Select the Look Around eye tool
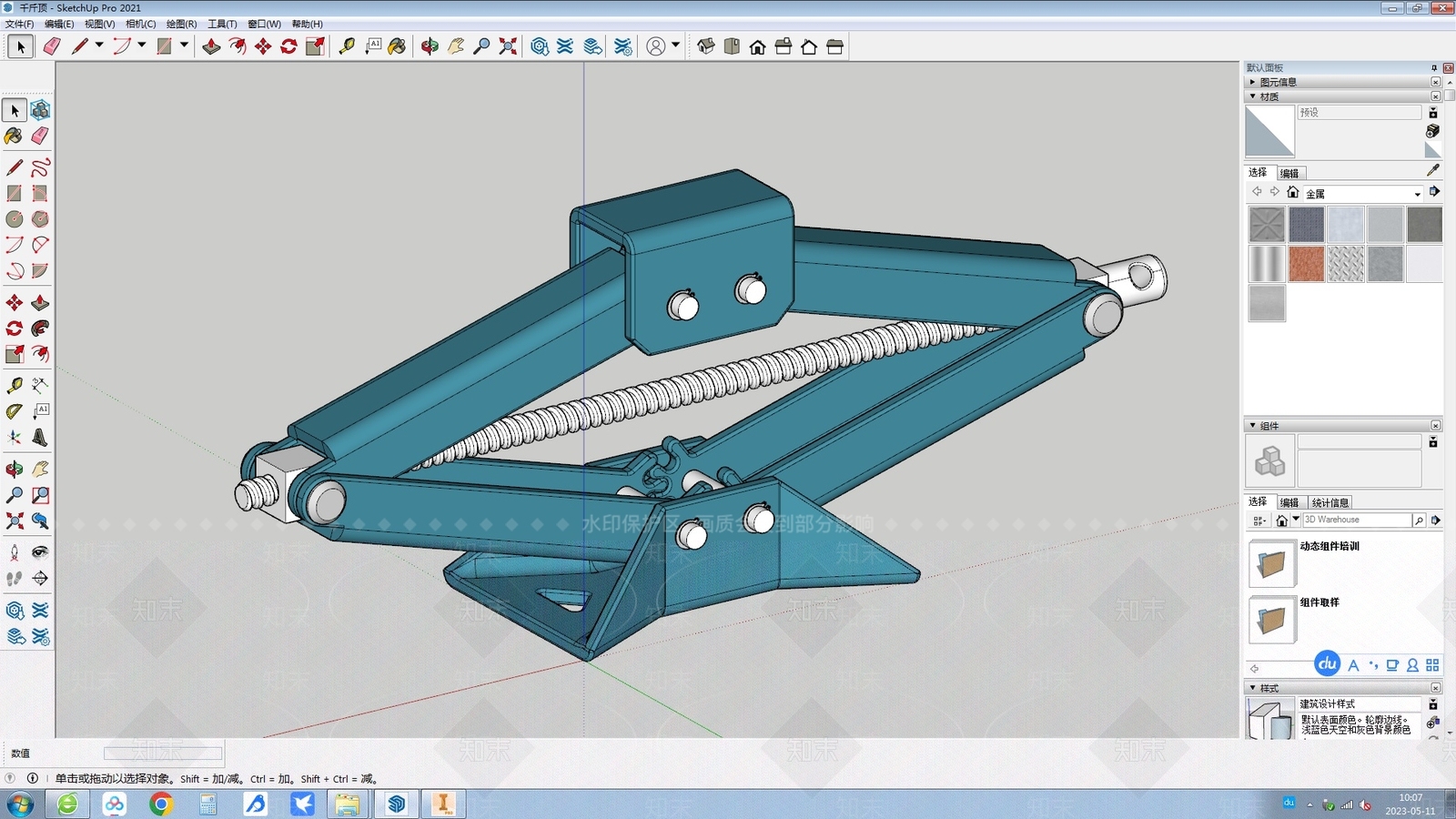The width and height of the screenshot is (1456, 819). pyautogui.click(x=40, y=552)
